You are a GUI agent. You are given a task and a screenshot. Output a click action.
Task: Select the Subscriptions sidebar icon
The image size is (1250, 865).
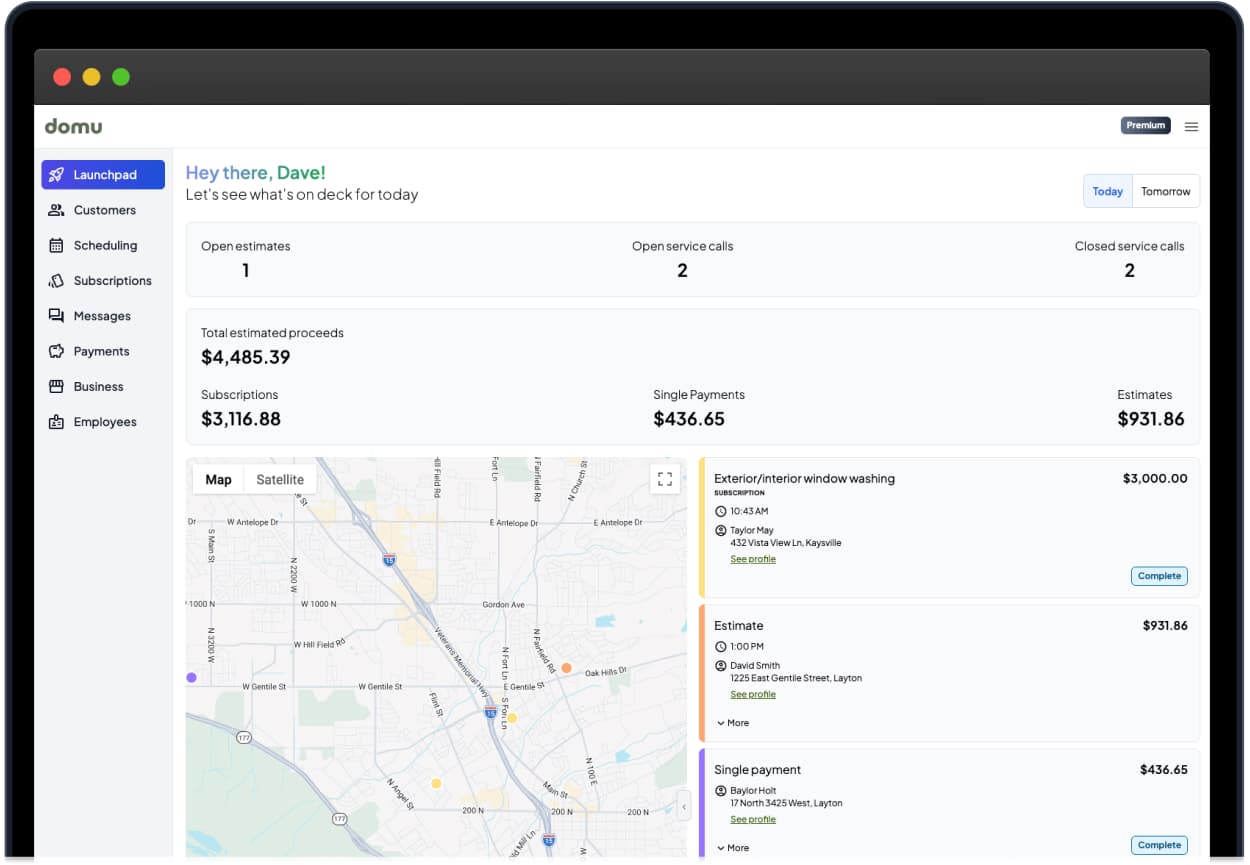[56, 281]
